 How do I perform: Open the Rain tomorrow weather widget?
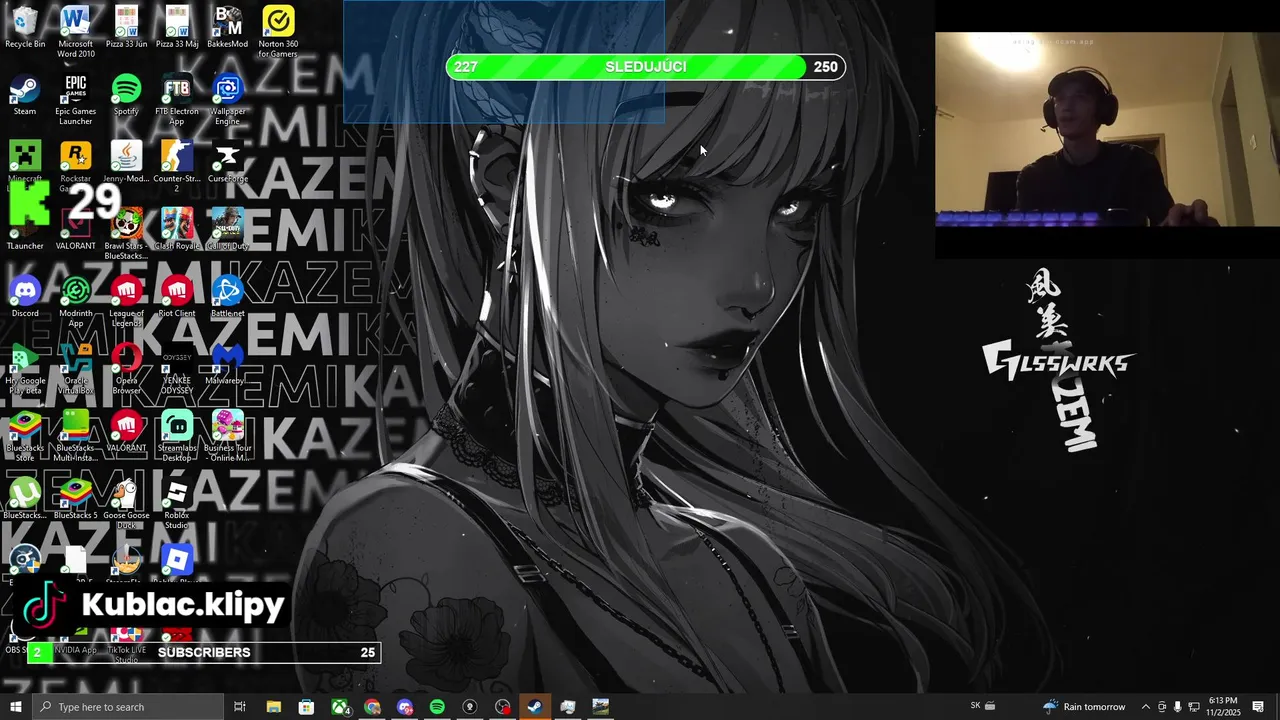coord(1085,707)
